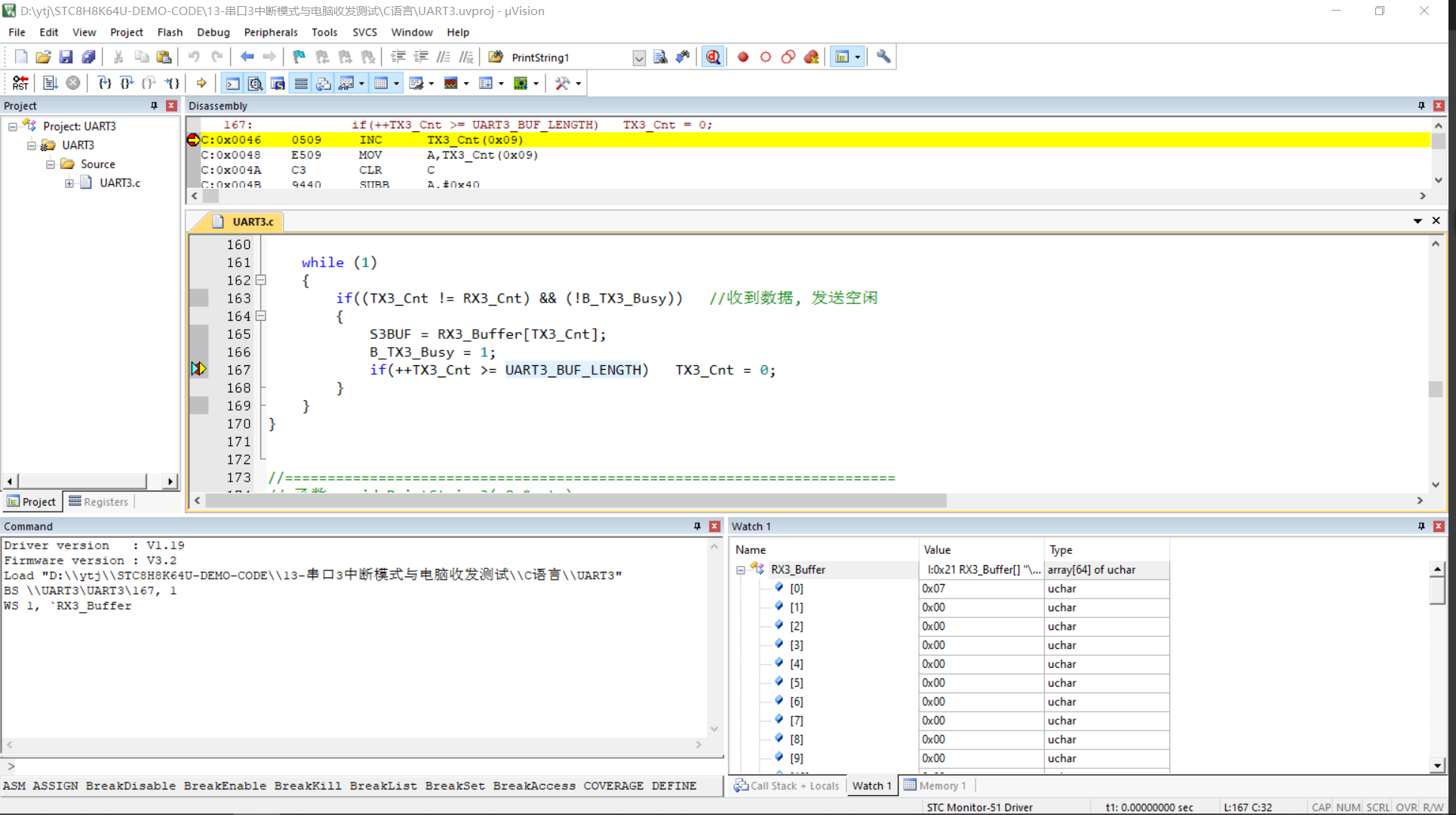Screen dimensions: 1456x815
Task: Click the editor vertical scrollbar thumb
Action: coord(1436,389)
